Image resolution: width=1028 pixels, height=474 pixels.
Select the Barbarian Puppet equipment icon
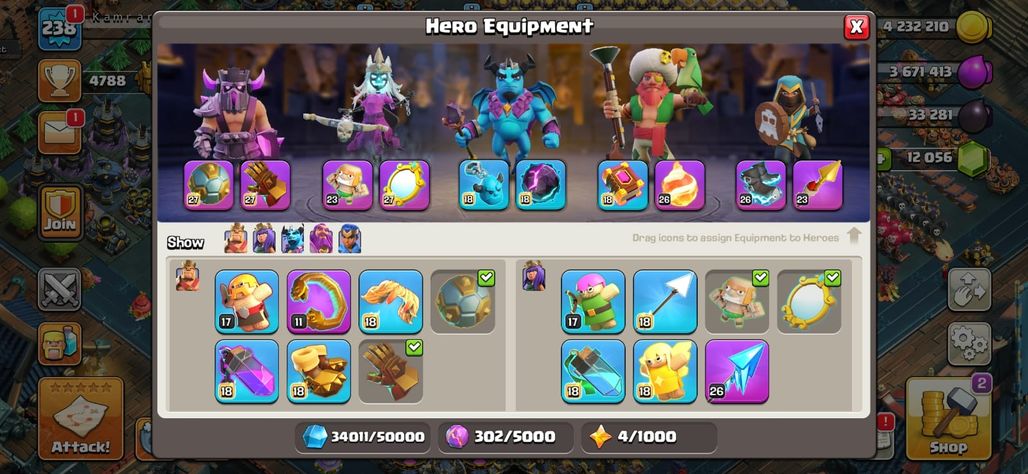(247, 302)
